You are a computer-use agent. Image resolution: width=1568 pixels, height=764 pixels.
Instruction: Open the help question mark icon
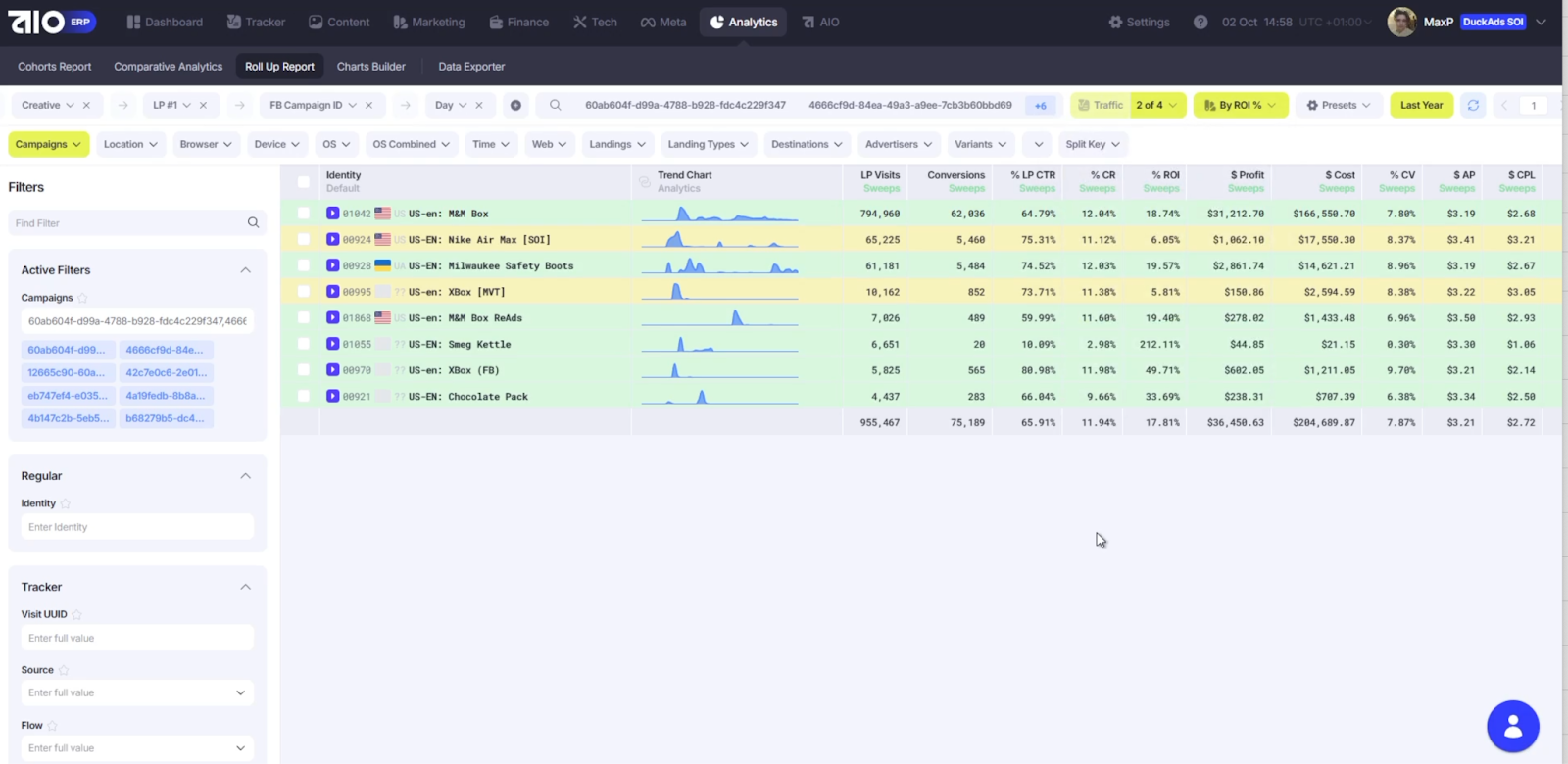[1200, 22]
